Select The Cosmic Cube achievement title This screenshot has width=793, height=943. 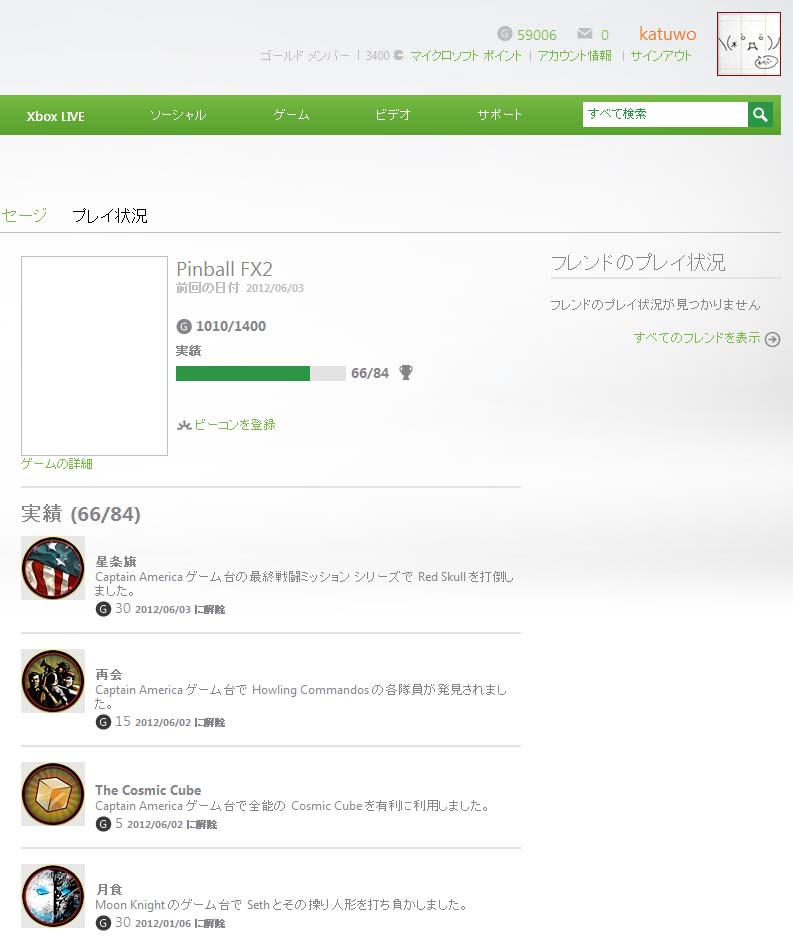coord(148,790)
